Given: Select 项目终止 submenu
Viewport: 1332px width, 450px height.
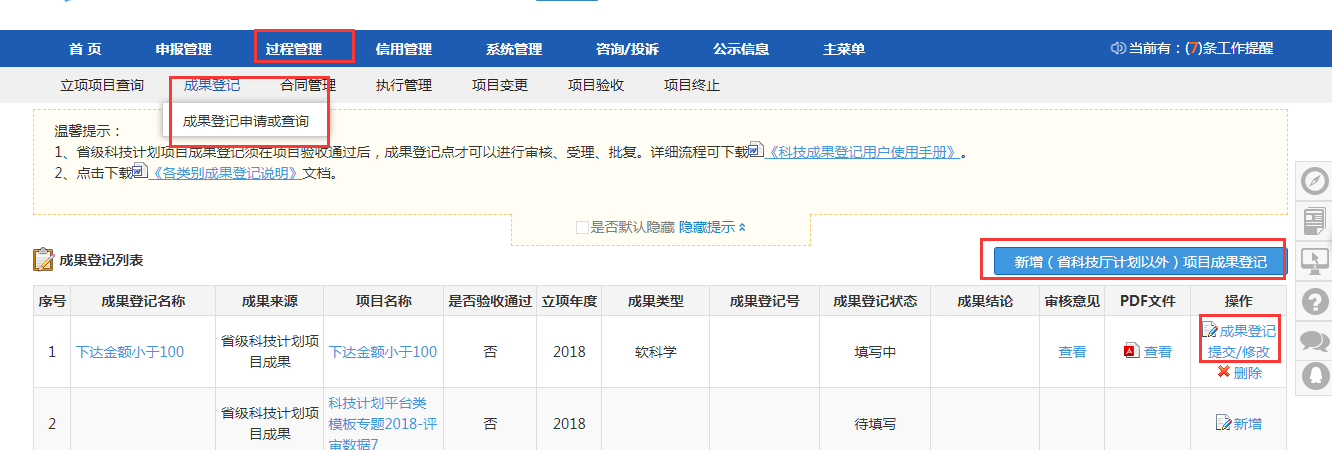Looking at the screenshot, I should tap(692, 85).
